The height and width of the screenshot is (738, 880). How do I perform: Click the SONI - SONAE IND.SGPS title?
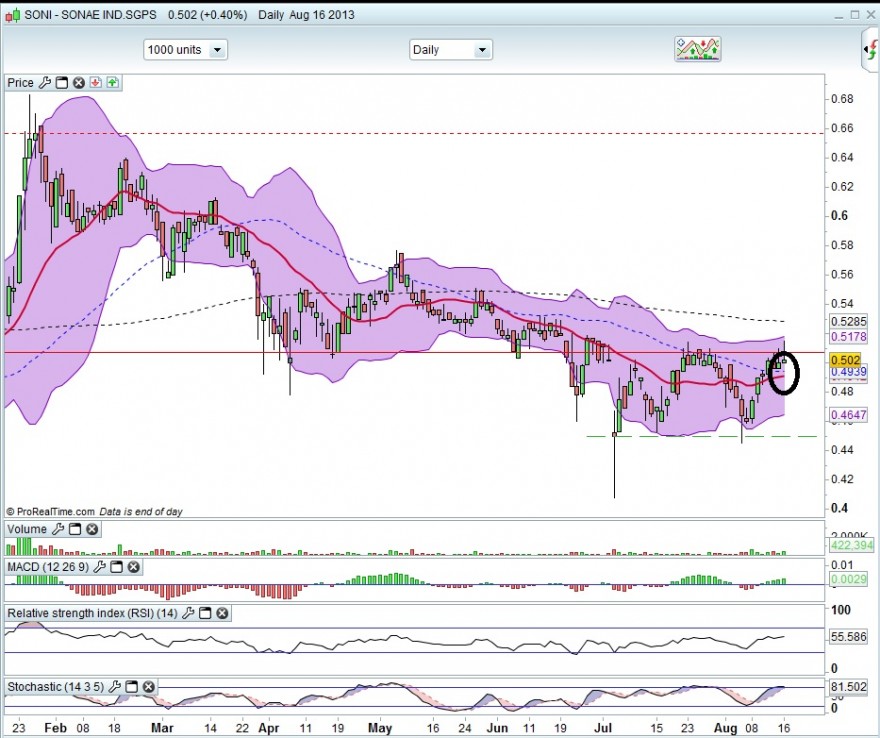click(x=90, y=15)
